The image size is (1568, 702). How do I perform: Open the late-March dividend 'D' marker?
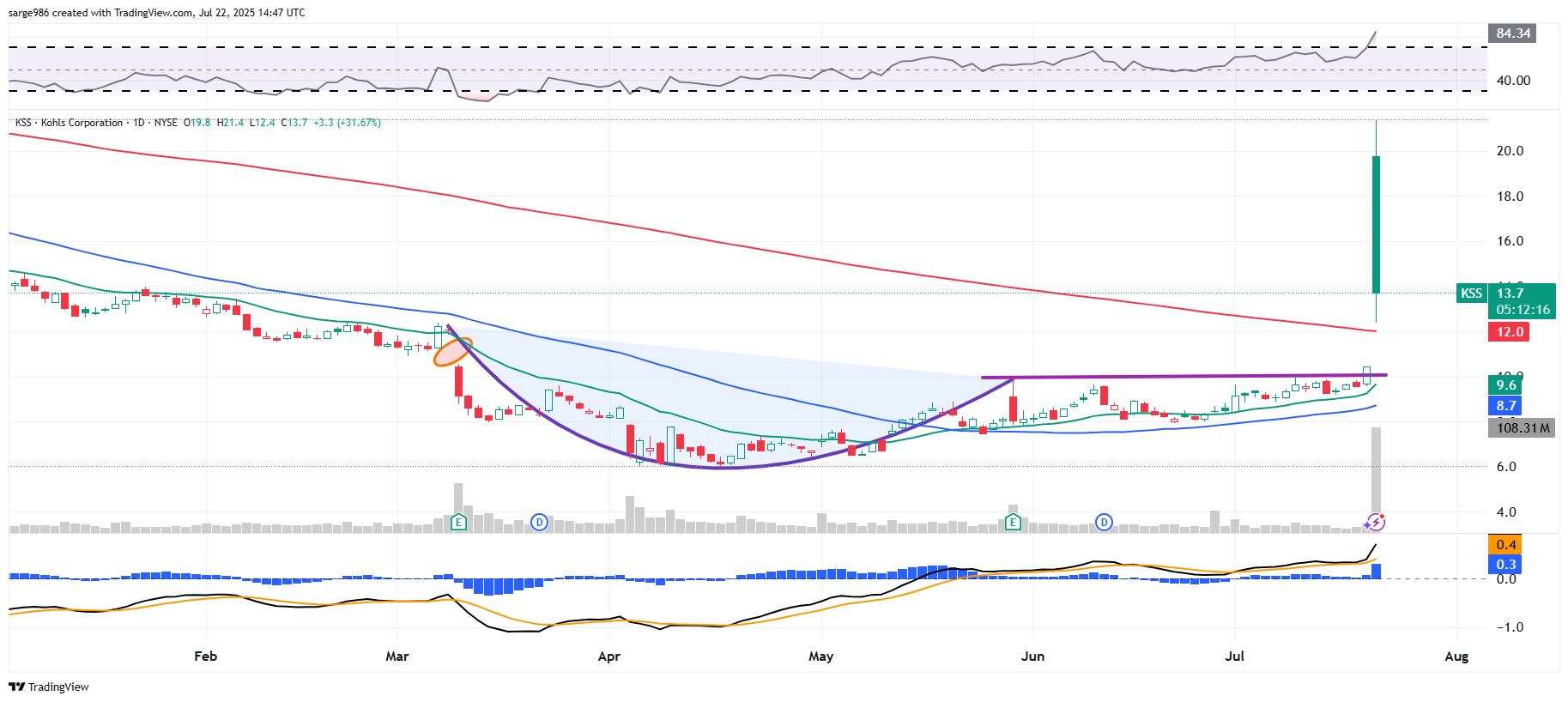pos(539,522)
